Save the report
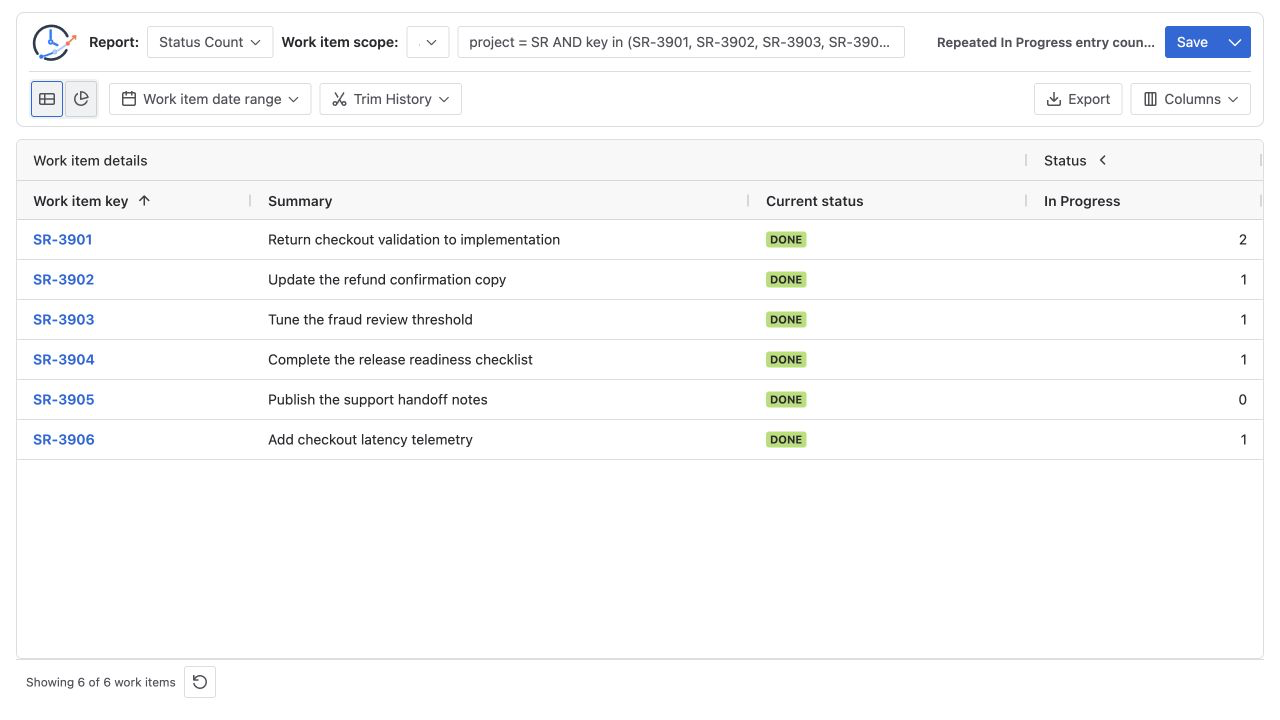Image resolution: width=1280 pixels, height=720 pixels. pos(1192,42)
